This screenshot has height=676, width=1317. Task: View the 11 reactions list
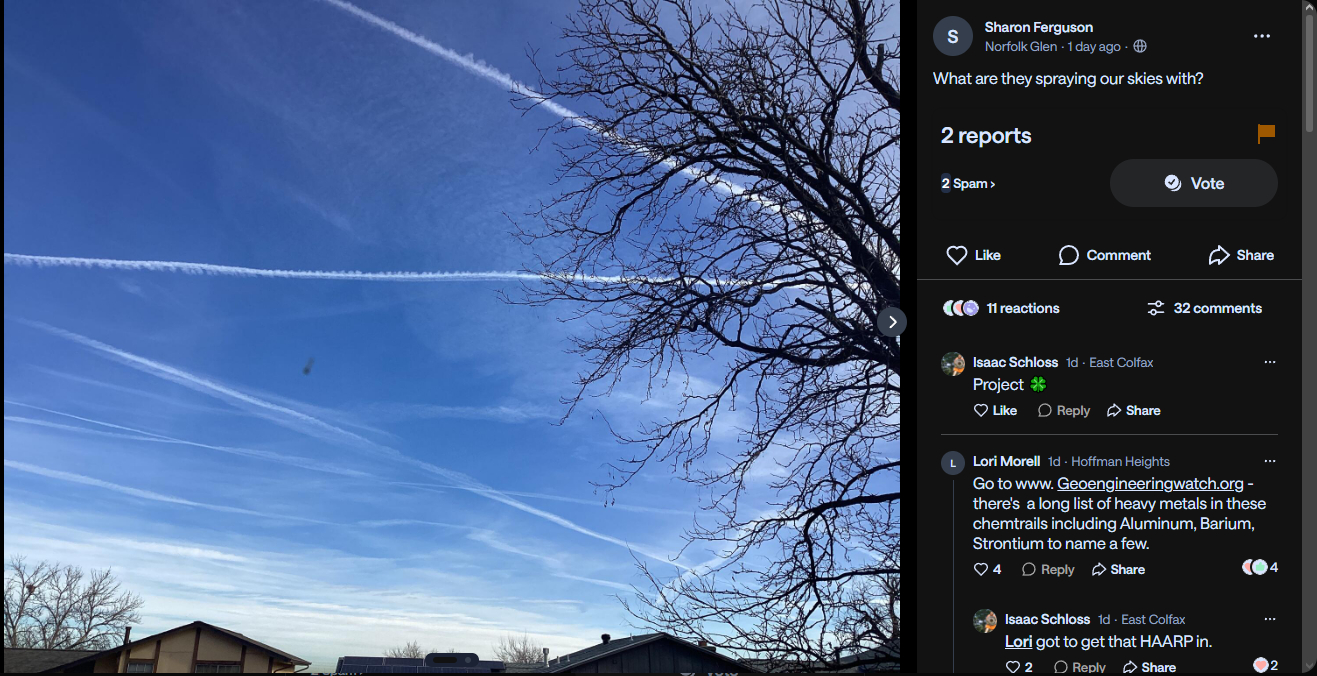(1001, 308)
